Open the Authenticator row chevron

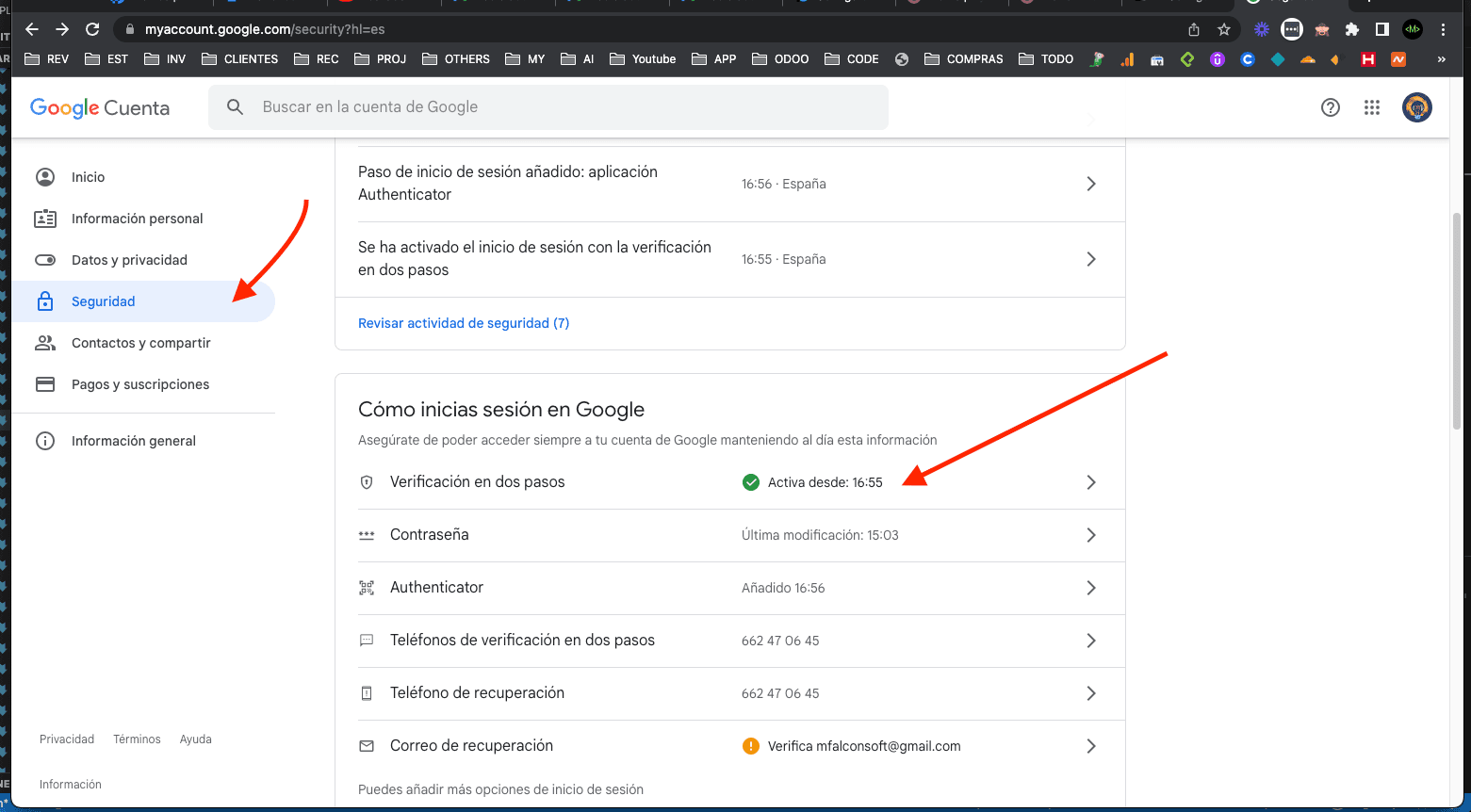1091,588
